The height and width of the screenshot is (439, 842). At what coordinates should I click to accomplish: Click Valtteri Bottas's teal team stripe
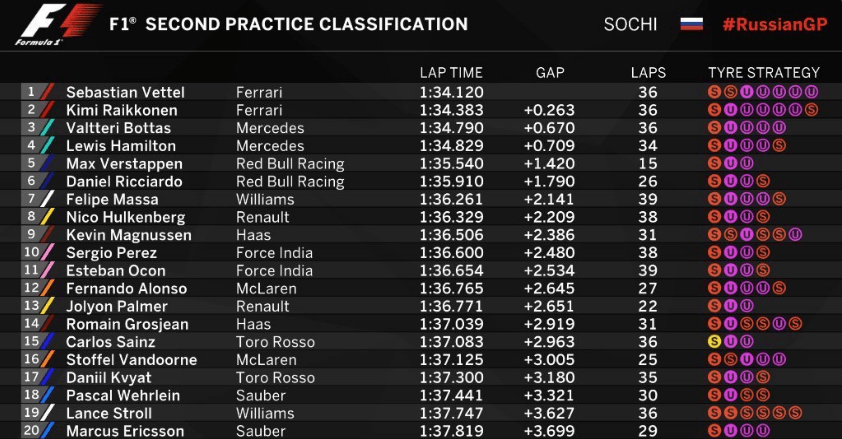tap(48, 128)
